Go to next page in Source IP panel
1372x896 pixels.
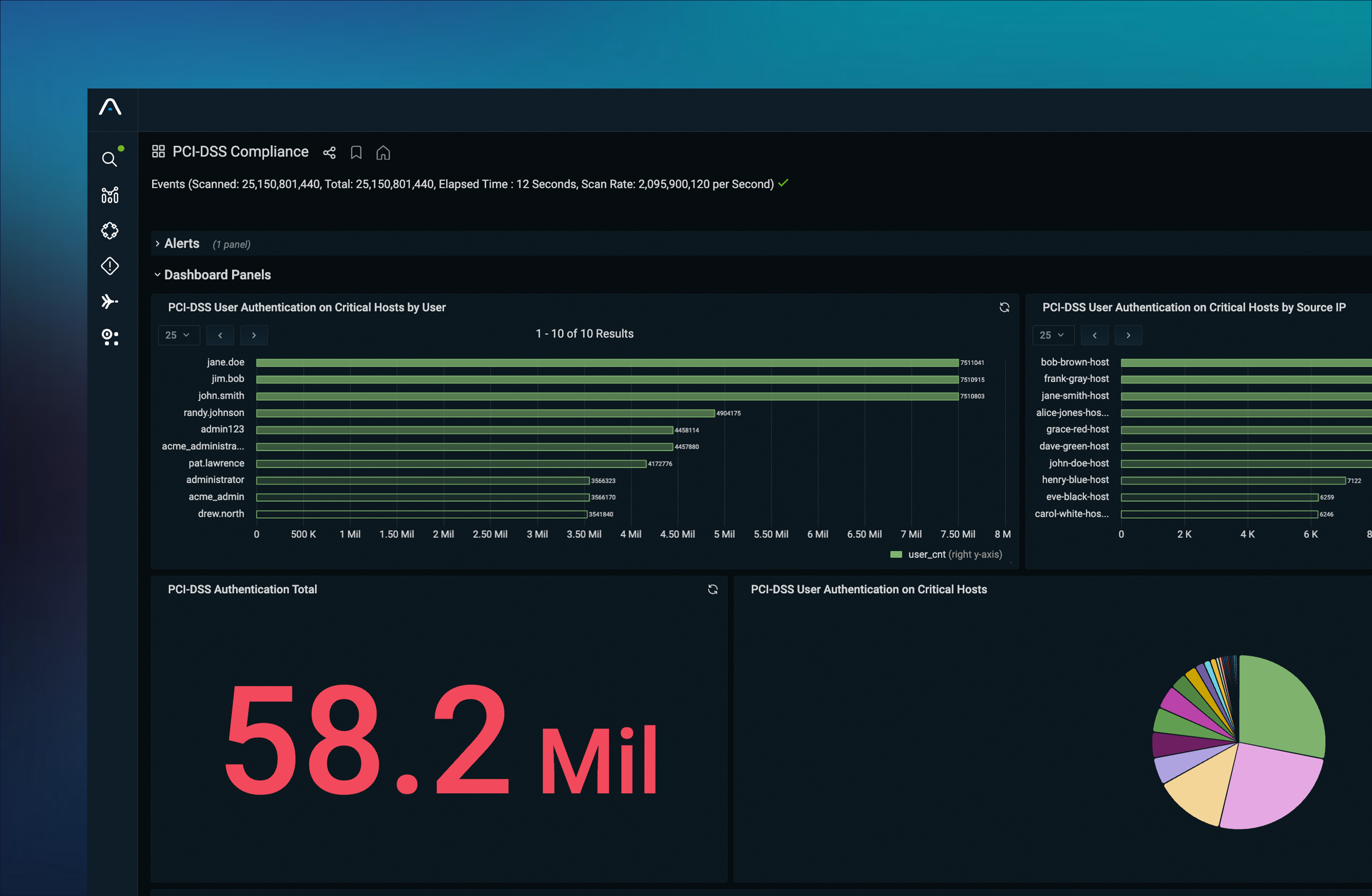tap(1128, 335)
